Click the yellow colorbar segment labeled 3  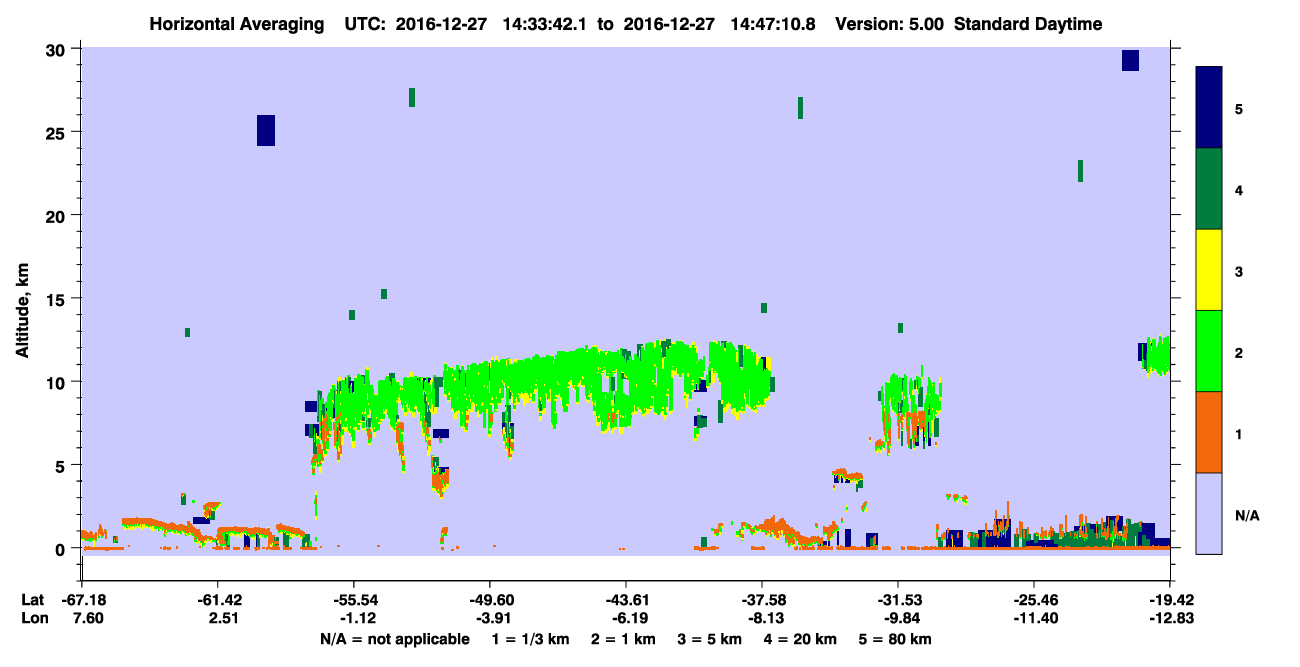pyautogui.click(x=1209, y=270)
